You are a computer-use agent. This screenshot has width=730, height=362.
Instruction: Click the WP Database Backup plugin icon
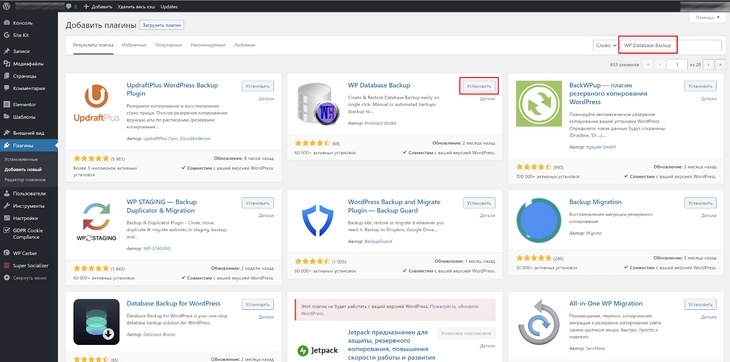tap(318, 104)
